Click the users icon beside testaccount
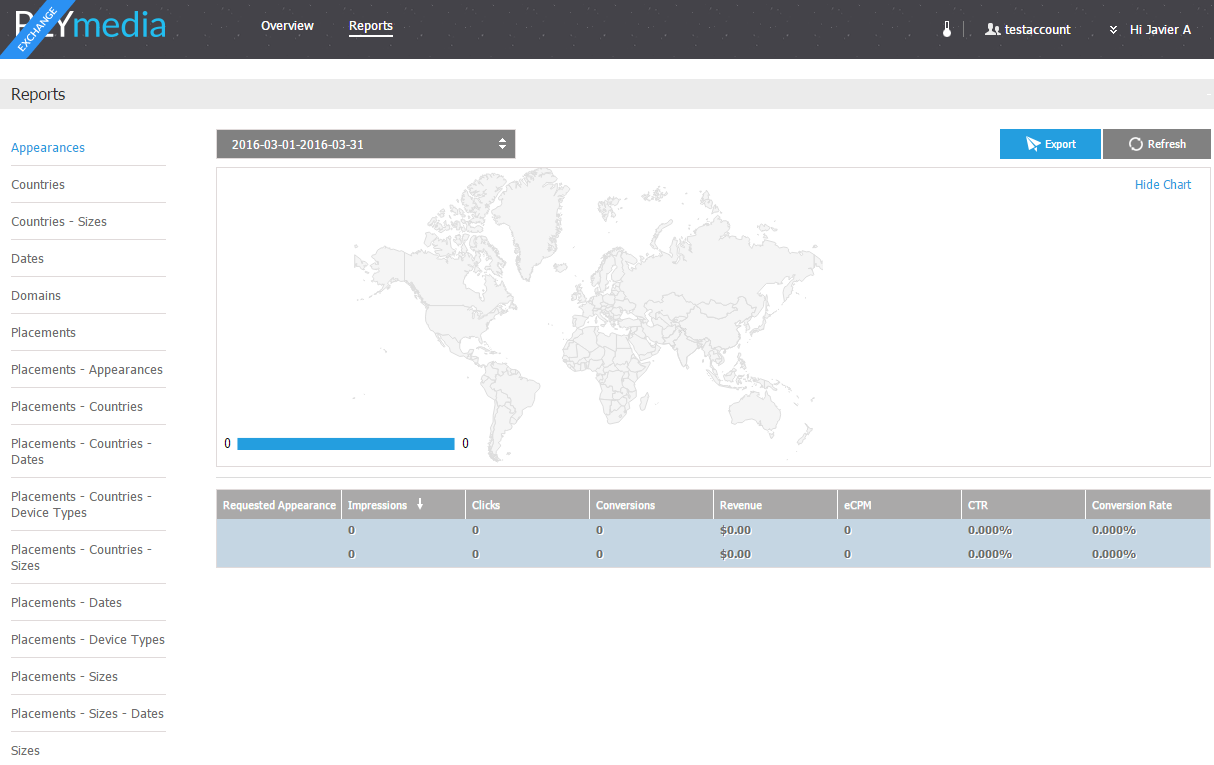The height and width of the screenshot is (765, 1214). click(992, 30)
